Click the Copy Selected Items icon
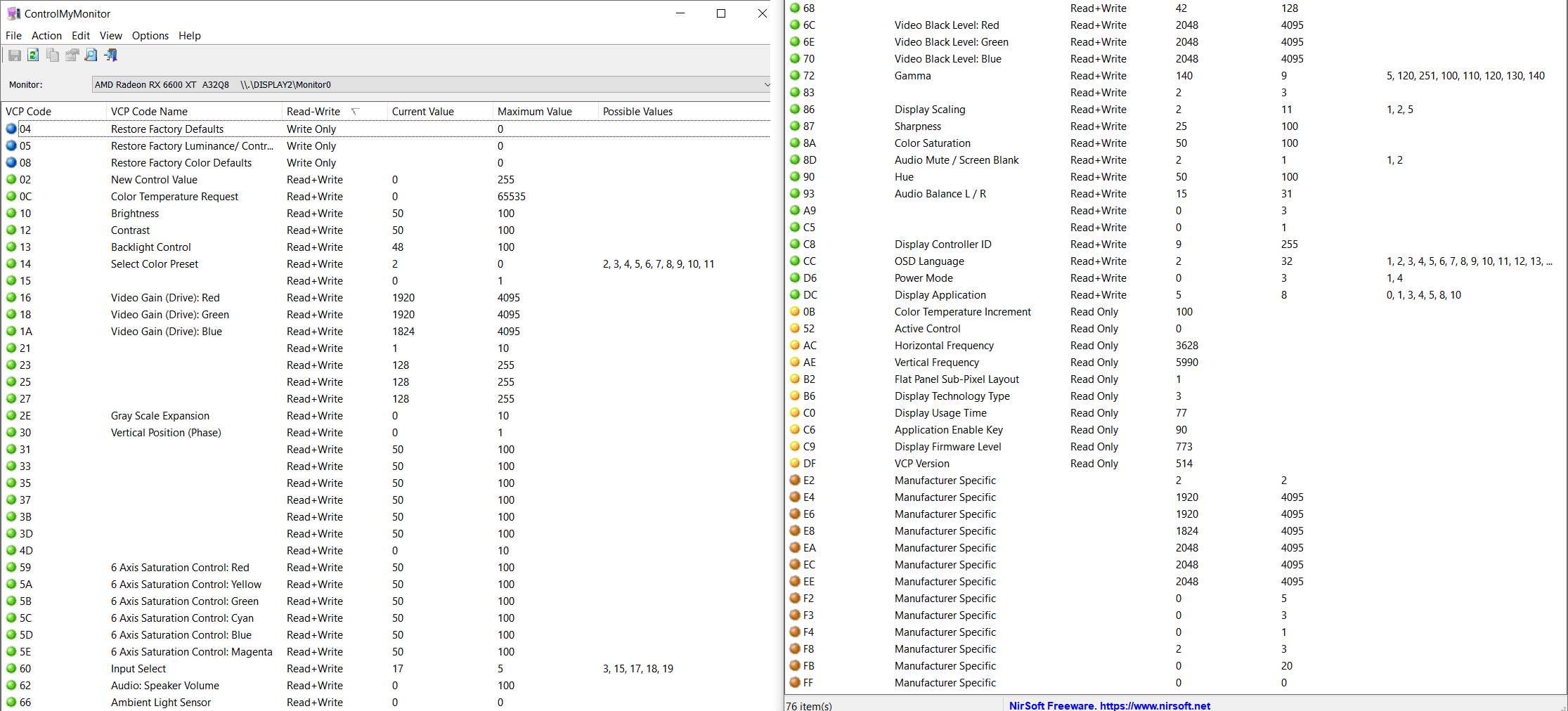 pos(53,56)
